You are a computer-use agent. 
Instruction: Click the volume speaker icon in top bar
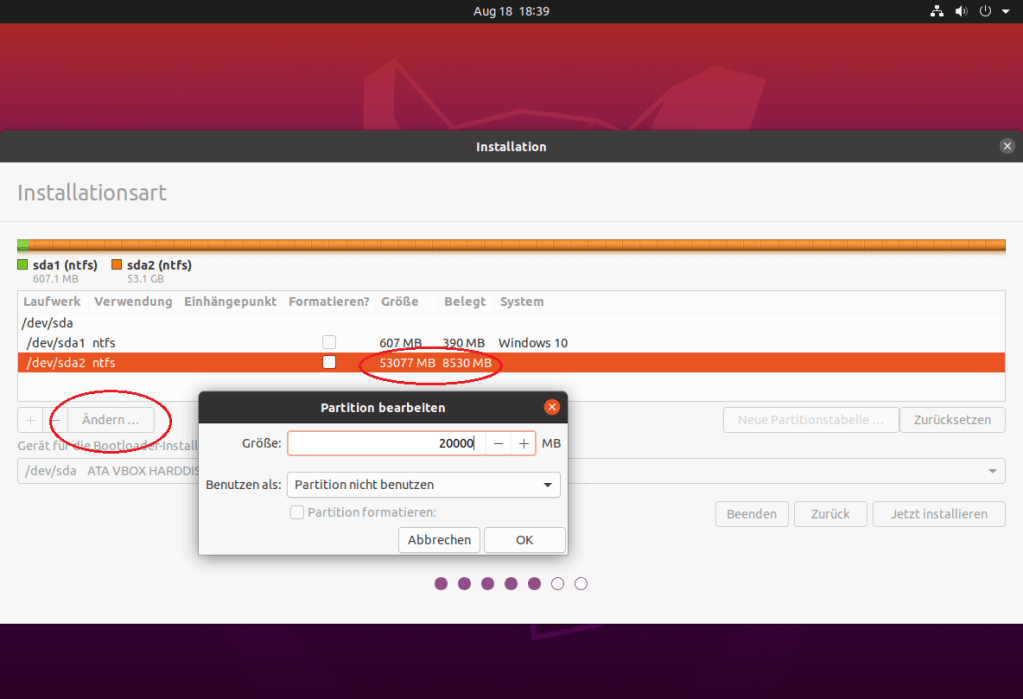pos(961,11)
